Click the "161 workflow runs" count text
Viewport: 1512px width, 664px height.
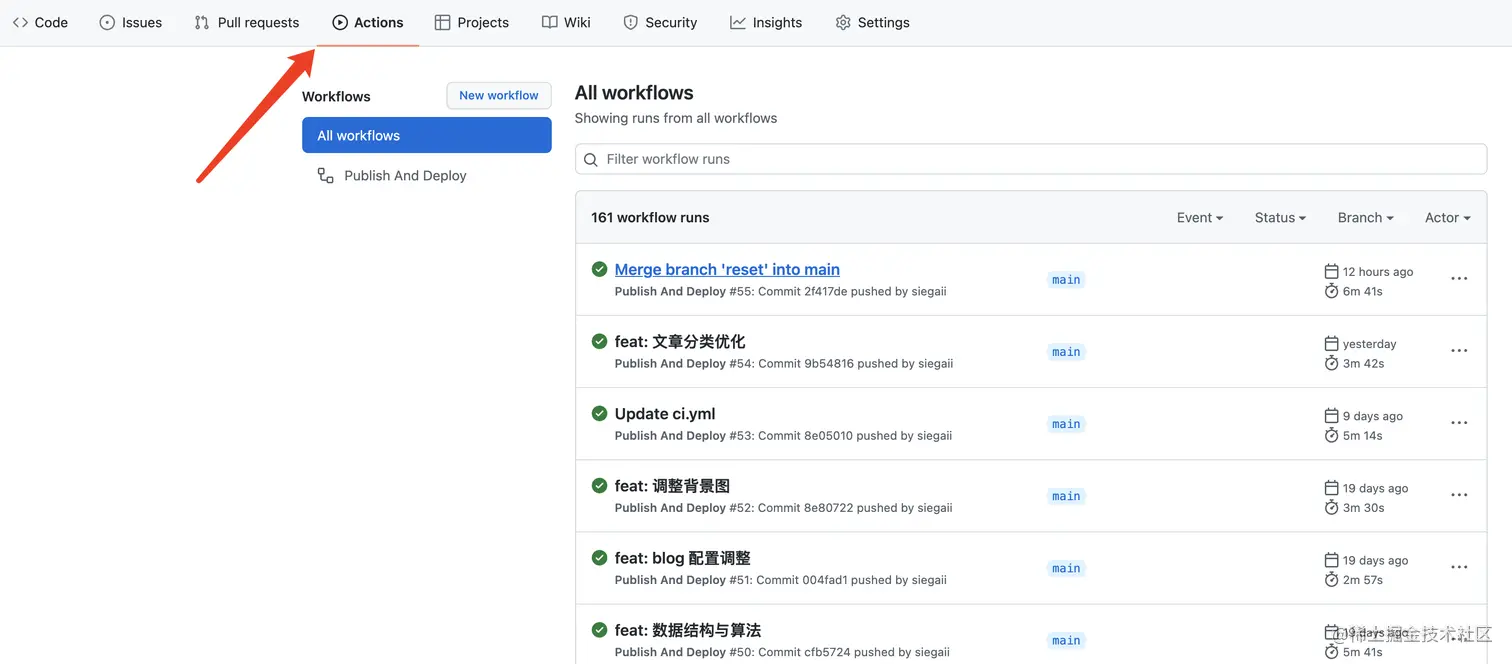650,217
